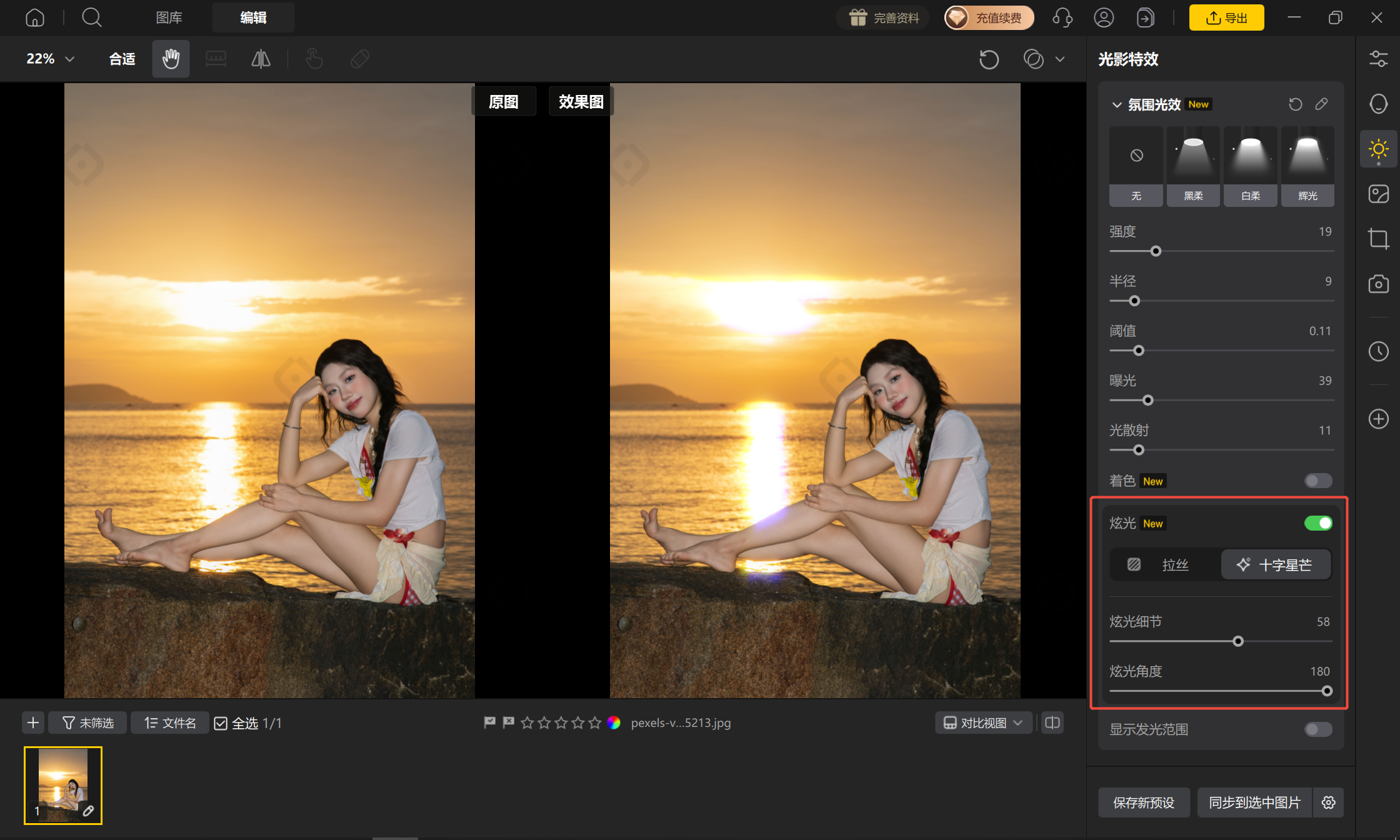Click the undo rotate arrow in toolbar
1400x840 pixels.
tap(989, 59)
